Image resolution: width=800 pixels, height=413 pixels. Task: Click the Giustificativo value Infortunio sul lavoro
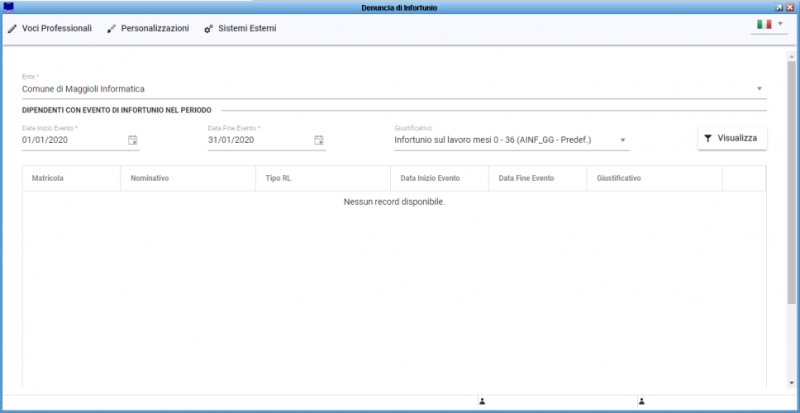point(492,140)
